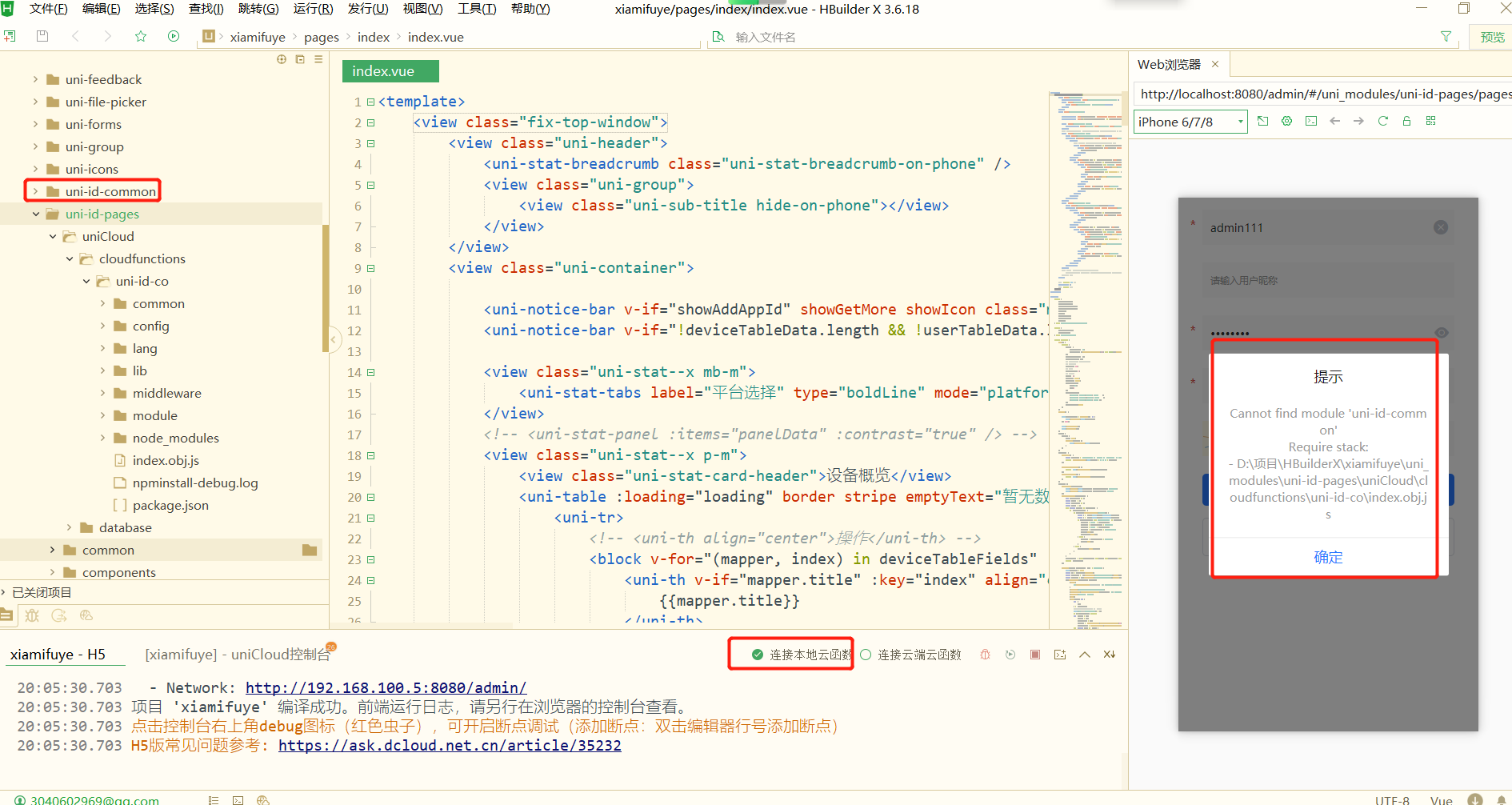Click the QR code icon in browser toolbar
This screenshot has width=1512, height=805.
[1430, 121]
